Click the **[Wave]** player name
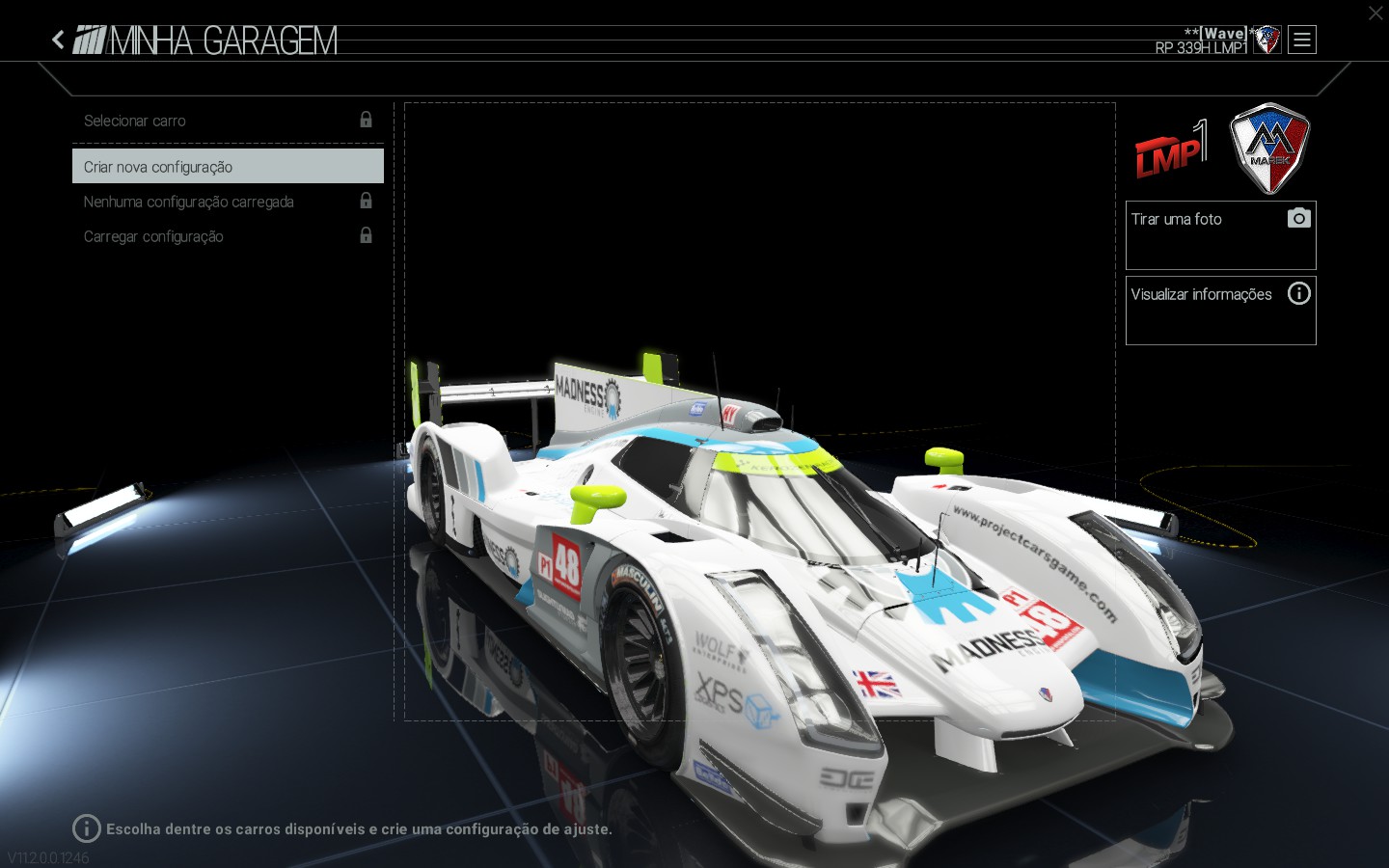The image size is (1389, 868). [1220, 33]
